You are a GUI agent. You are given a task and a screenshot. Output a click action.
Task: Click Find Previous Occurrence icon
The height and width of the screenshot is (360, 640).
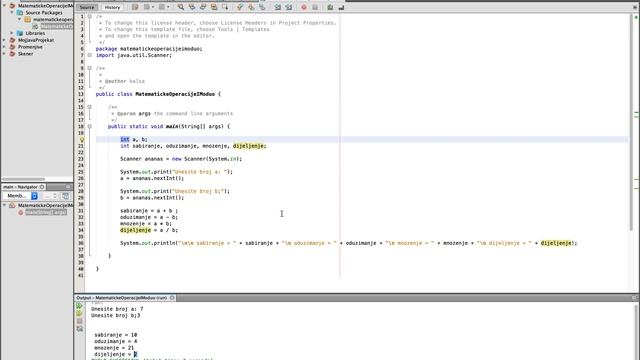(192, 7)
